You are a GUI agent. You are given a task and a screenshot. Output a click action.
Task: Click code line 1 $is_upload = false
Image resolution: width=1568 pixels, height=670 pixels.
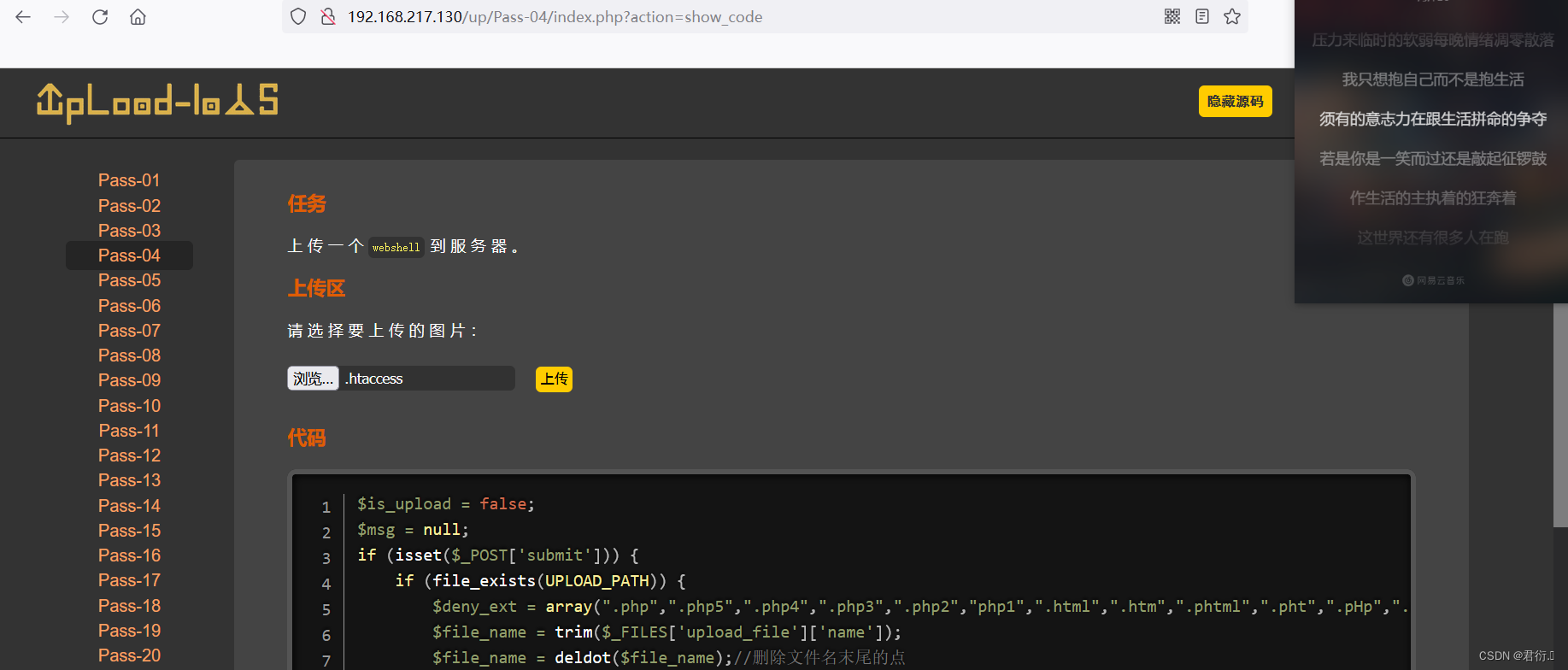coord(445,504)
